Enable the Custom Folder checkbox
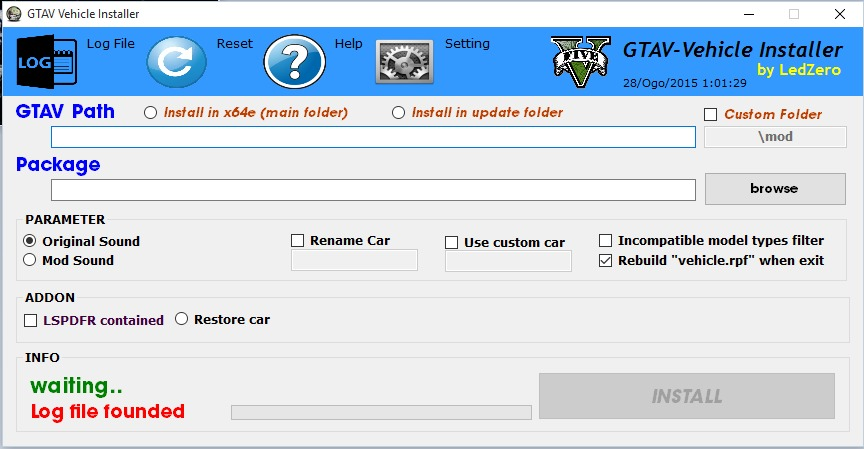Image resolution: width=864 pixels, height=449 pixels. point(711,115)
